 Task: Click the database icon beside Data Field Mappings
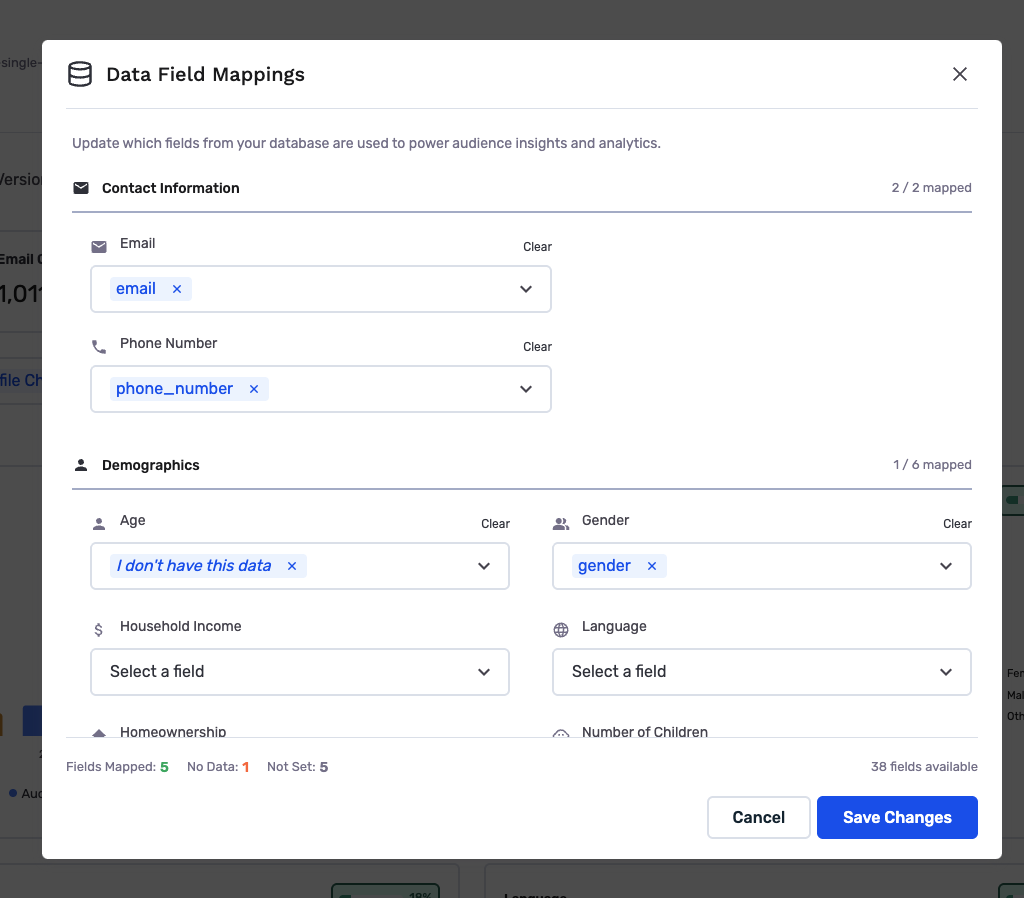[80, 74]
